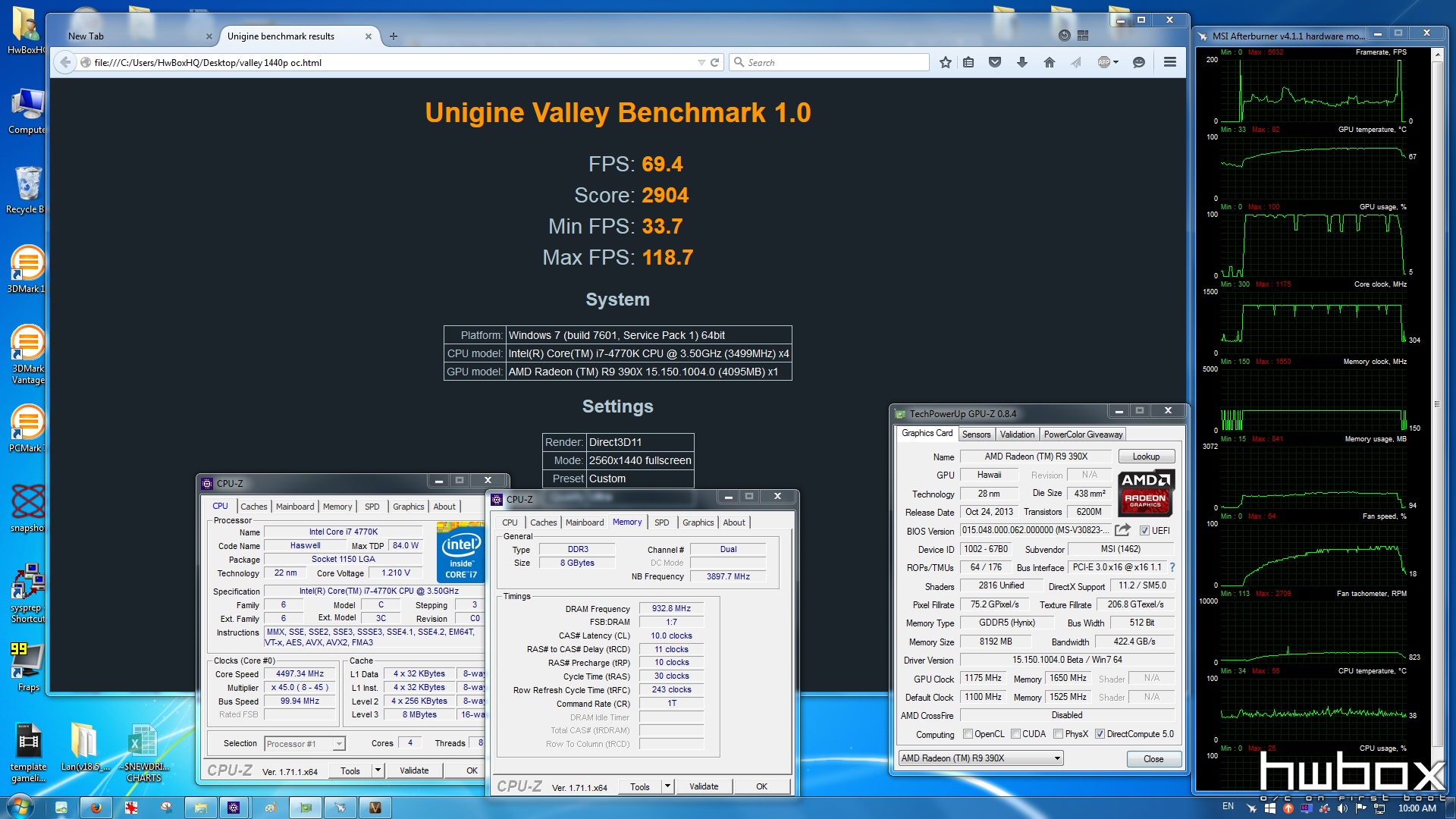This screenshot has height=819, width=1456.
Task: Toggle the UEFI checkbox in GPU-Z
Action: pos(1144,531)
